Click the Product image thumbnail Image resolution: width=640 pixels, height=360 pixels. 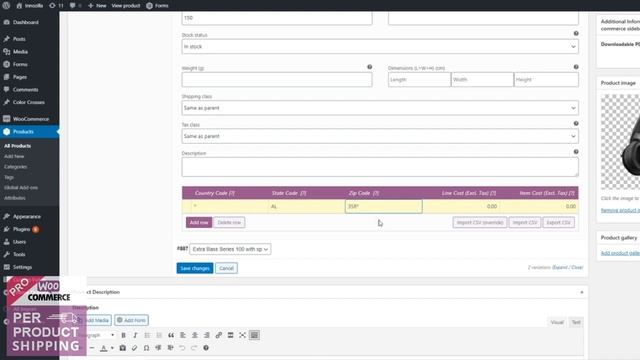tap(620, 142)
